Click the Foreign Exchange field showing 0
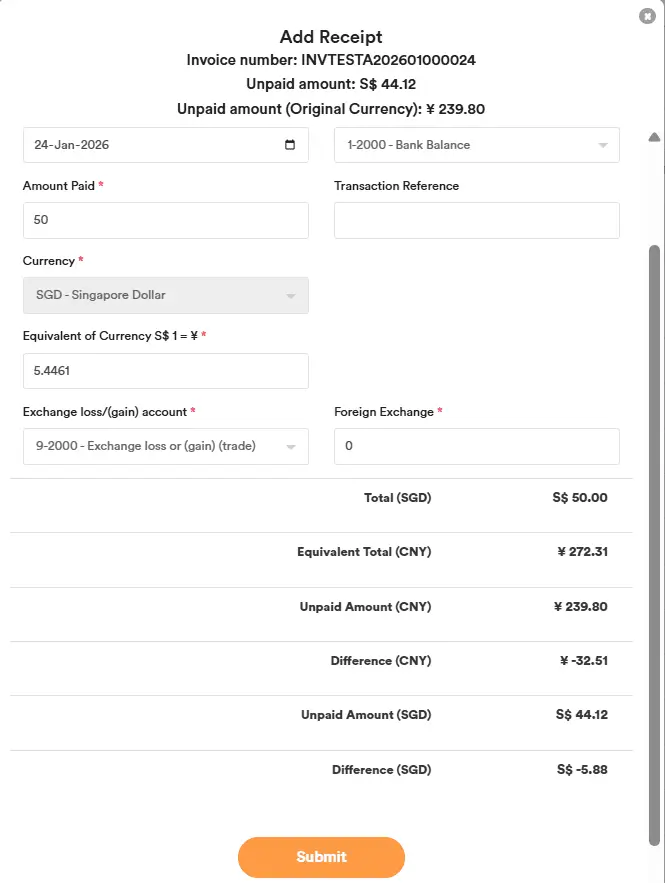Image resolution: width=665 pixels, height=883 pixels. tap(476, 446)
